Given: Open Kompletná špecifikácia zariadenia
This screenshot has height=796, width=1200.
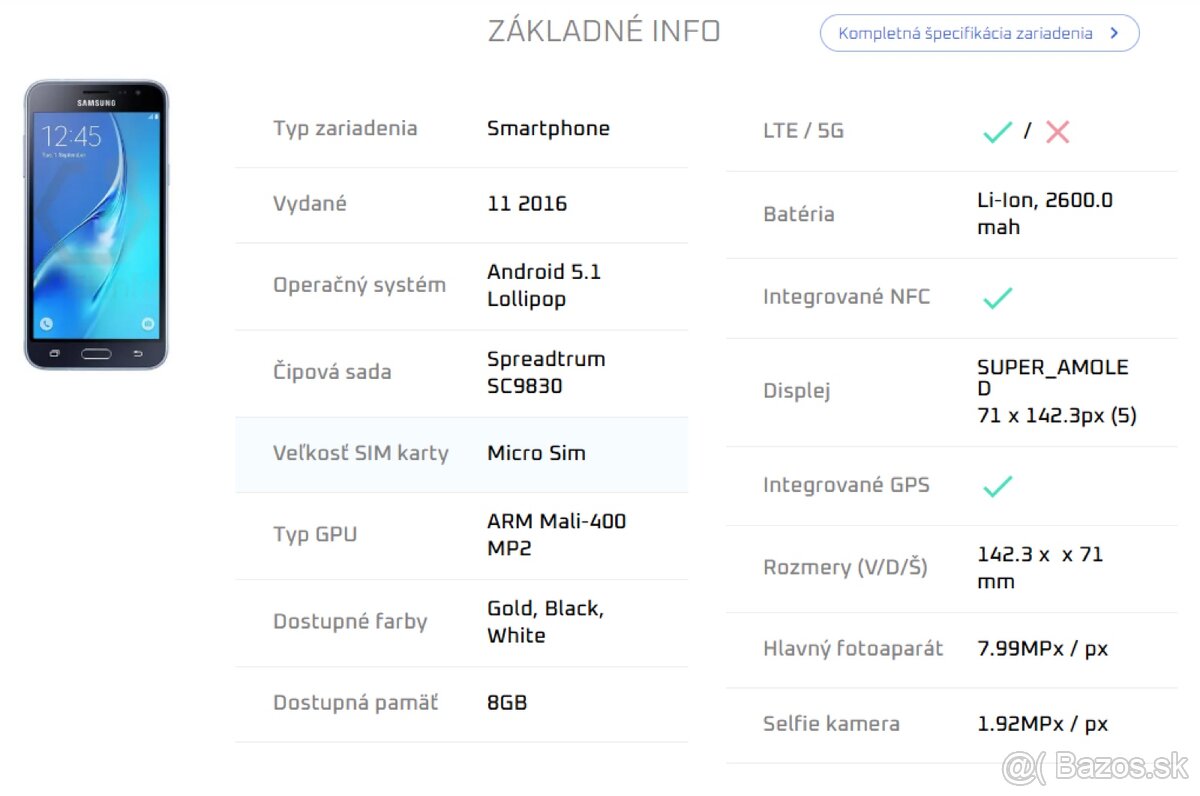Looking at the screenshot, I should 978,32.
